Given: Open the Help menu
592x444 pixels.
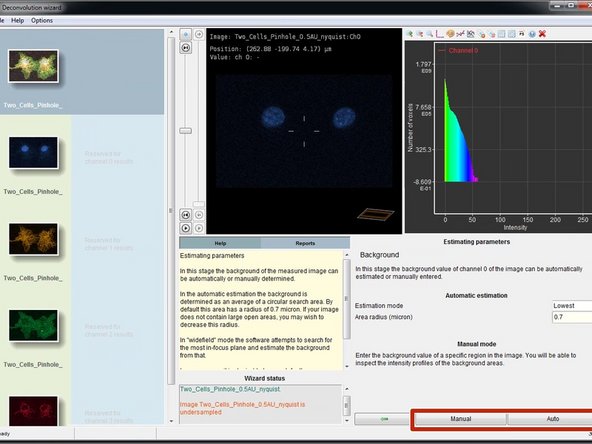Looking at the screenshot, I should pyautogui.click(x=17, y=20).
